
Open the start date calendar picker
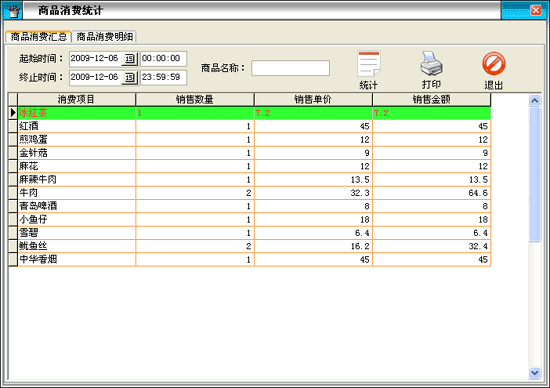(129, 59)
